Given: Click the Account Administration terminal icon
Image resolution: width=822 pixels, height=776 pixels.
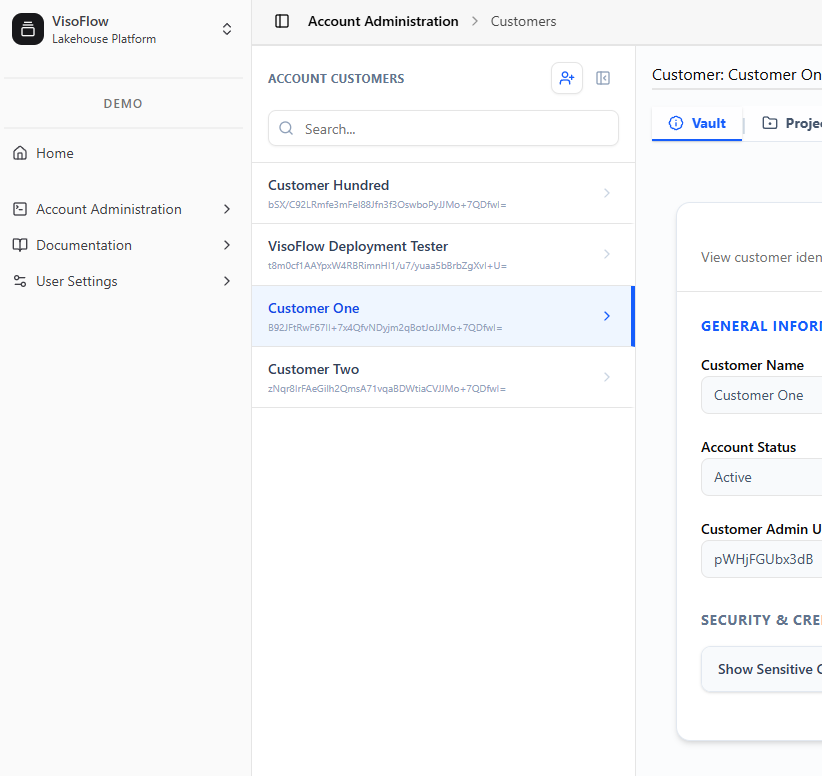Looking at the screenshot, I should click(x=20, y=209).
